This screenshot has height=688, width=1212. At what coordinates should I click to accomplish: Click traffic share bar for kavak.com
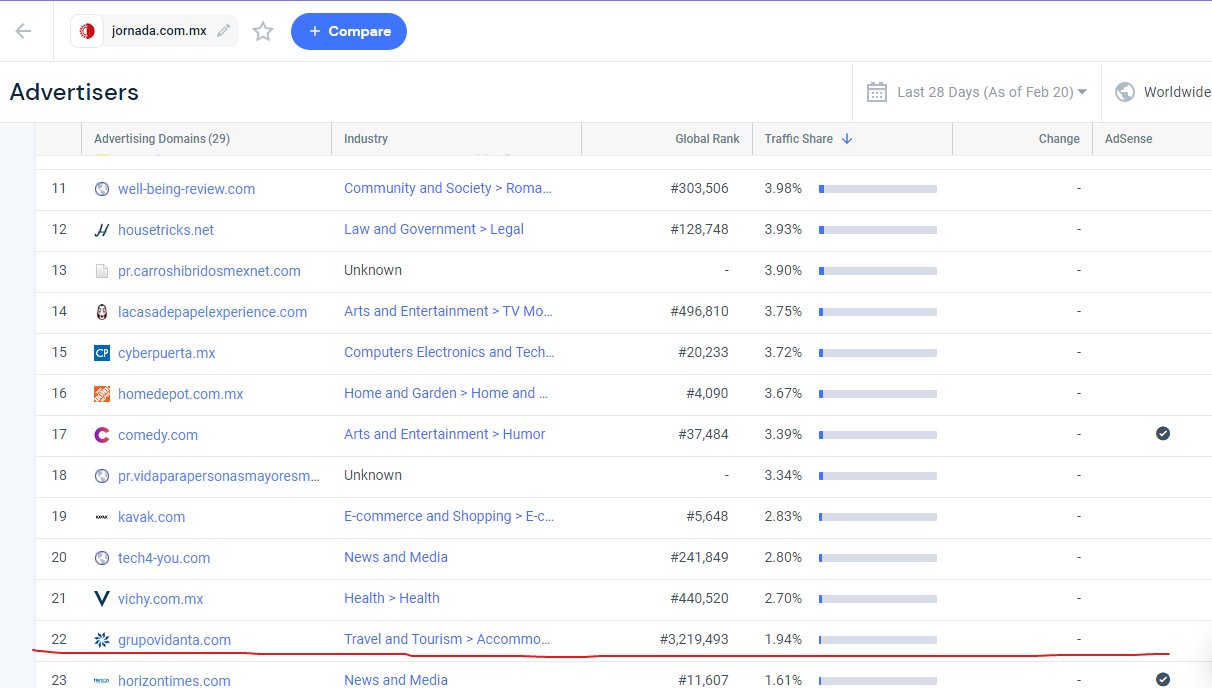[877, 517]
